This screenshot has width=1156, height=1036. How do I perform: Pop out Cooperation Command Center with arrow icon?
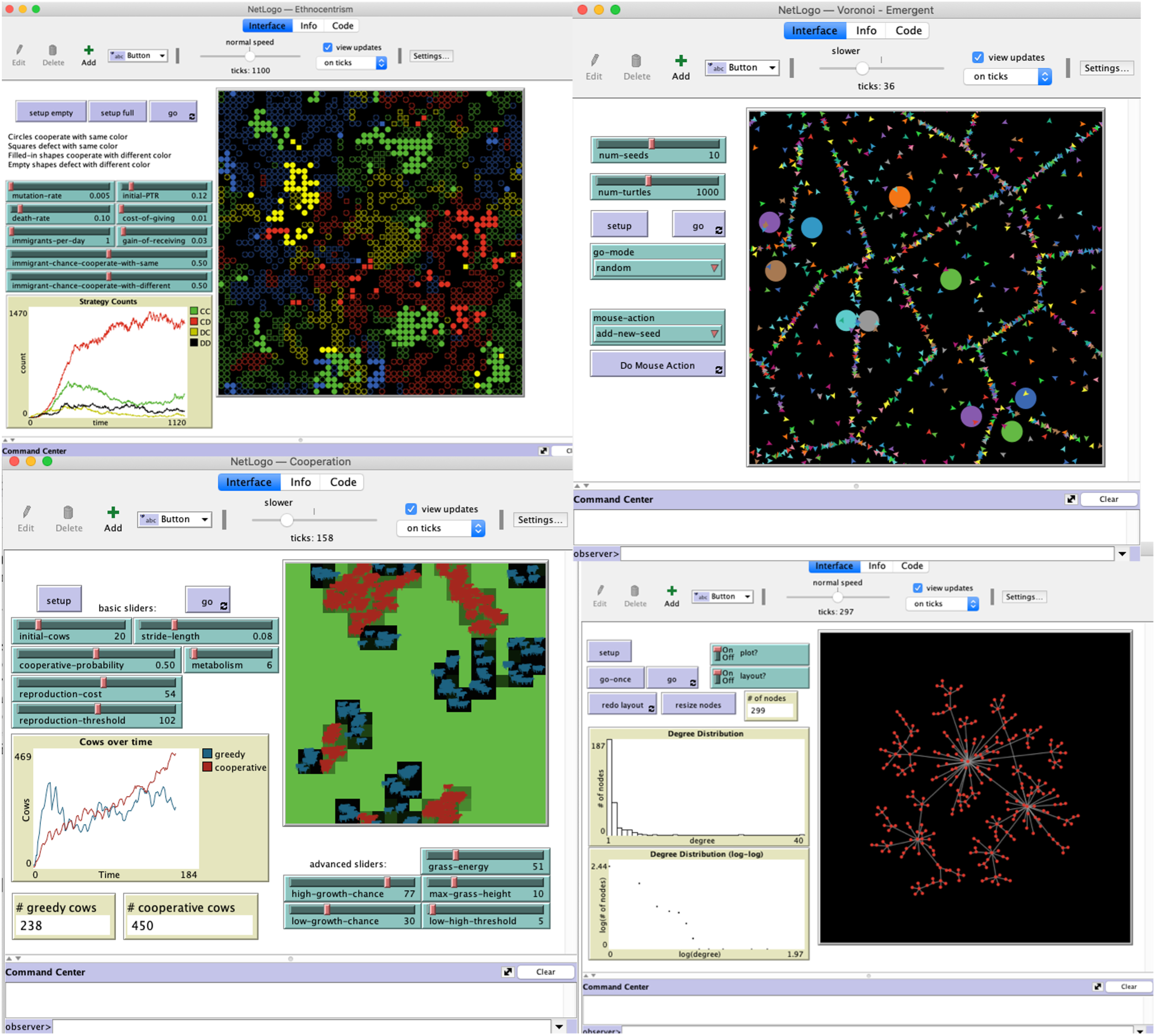pyautogui.click(x=508, y=972)
